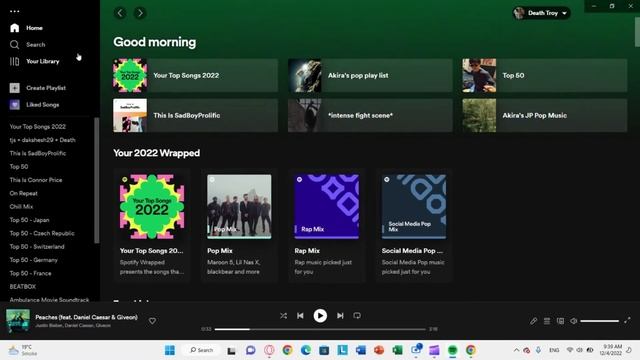Open the *intense fight scene* tile
The width and height of the screenshot is (640, 360).
click(x=370, y=115)
